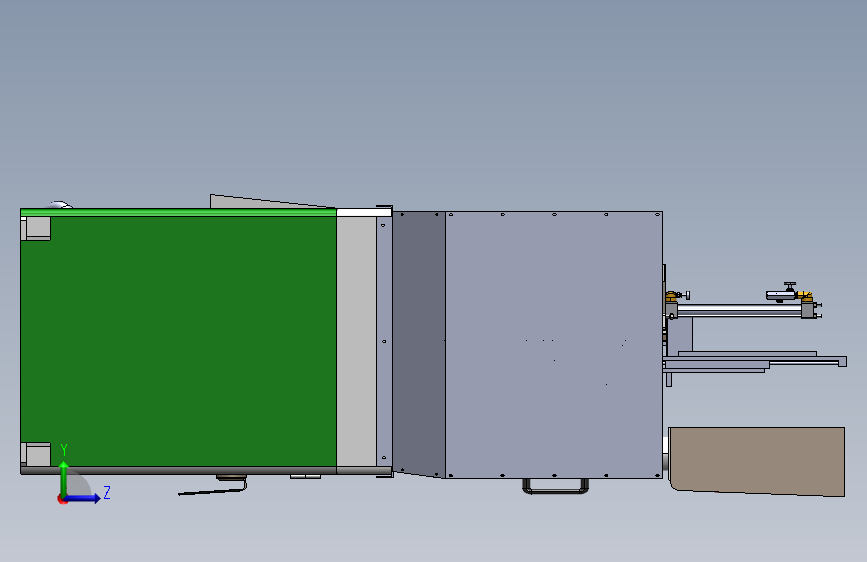Click the red origin of the triad
This screenshot has height=562, width=867.
(62, 499)
